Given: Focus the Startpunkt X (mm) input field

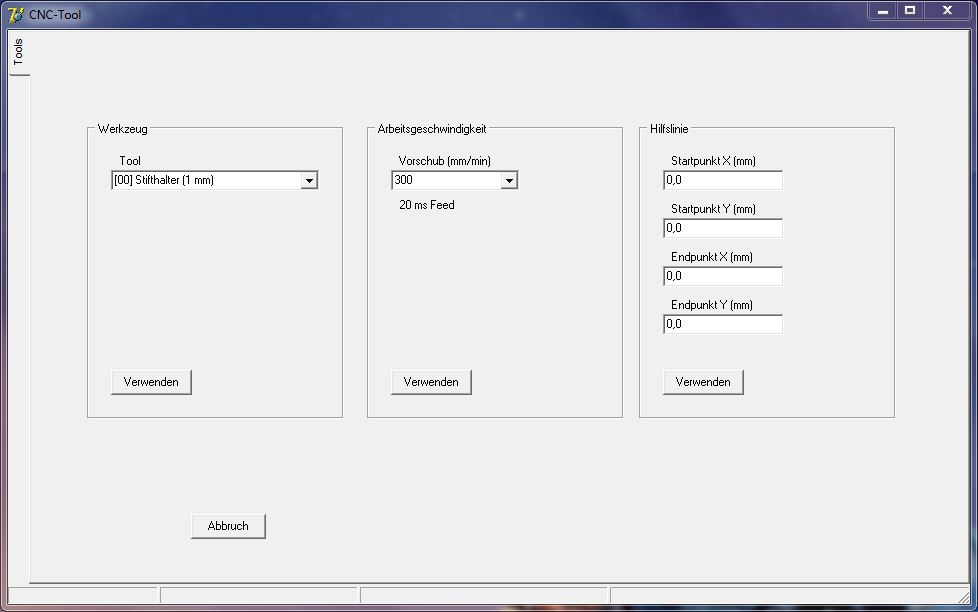Looking at the screenshot, I should click(722, 180).
